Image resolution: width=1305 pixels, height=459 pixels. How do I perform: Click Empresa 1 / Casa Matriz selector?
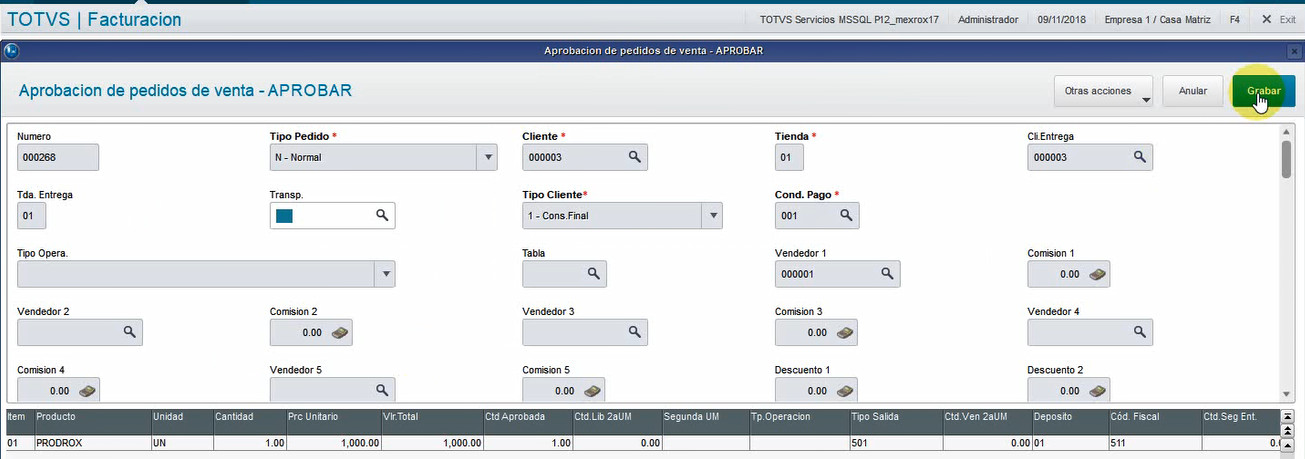click(x=1156, y=19)
